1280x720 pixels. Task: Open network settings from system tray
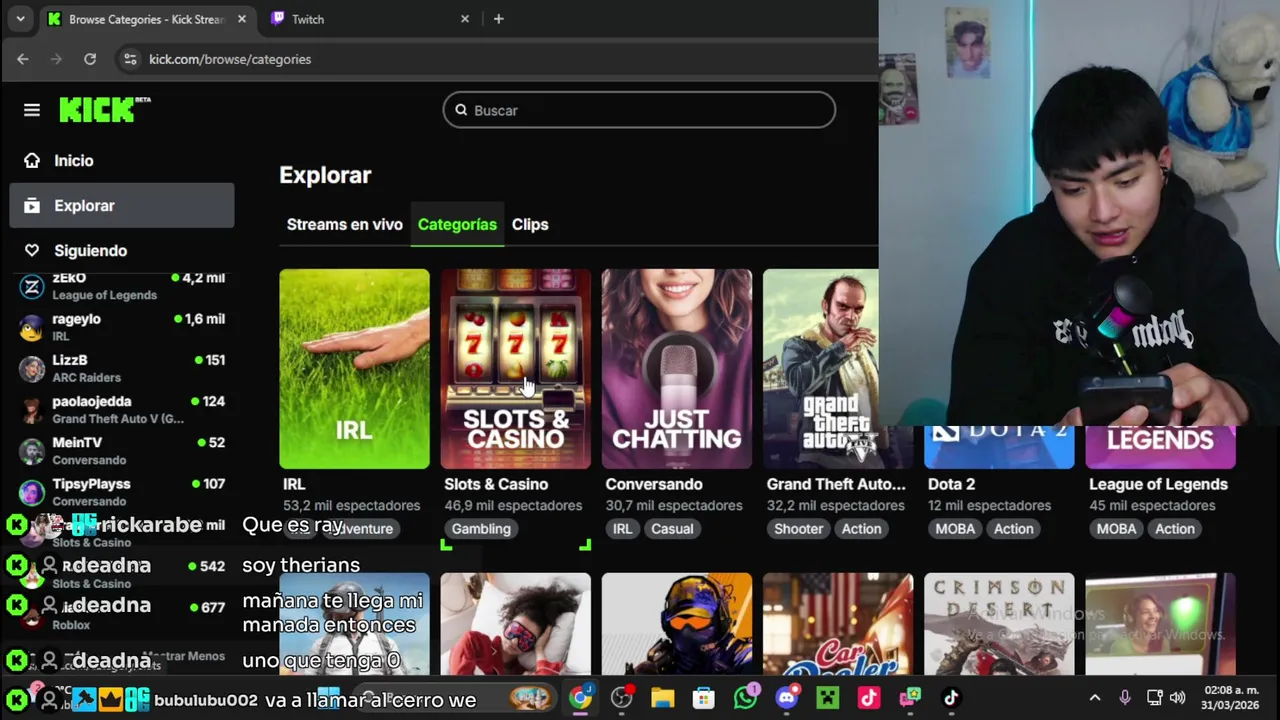(1154, 697)
